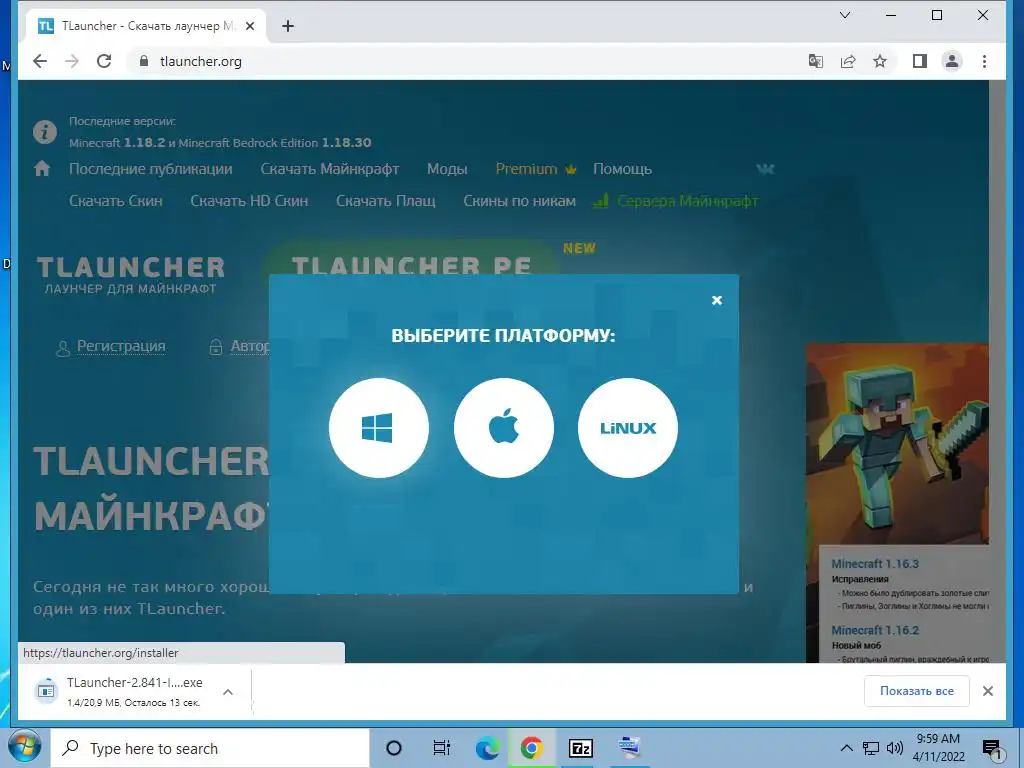
Task: Click the browser forward arrow
Action: (x=72, y=61)
